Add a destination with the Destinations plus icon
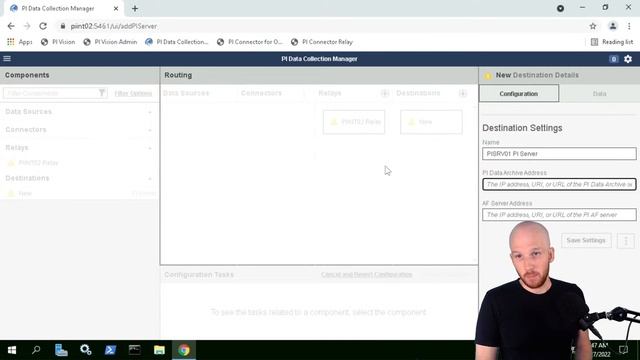 click(462, 93)
